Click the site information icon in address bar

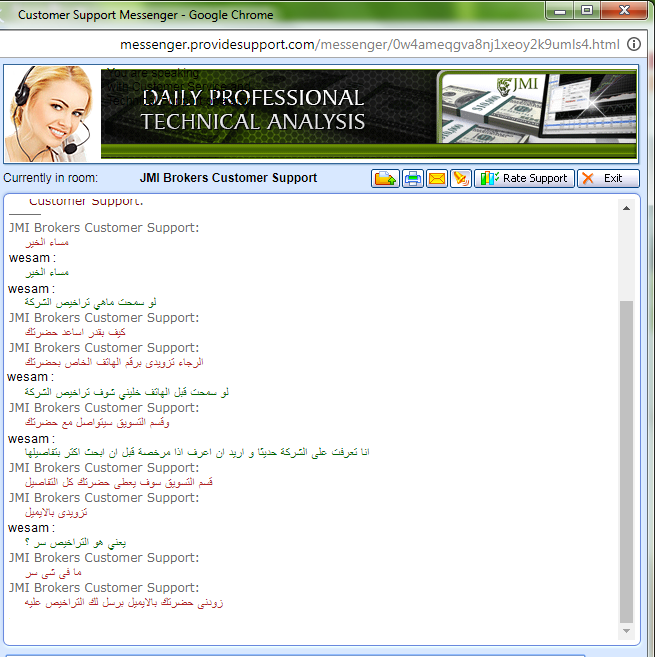click(x=634, y=44)
